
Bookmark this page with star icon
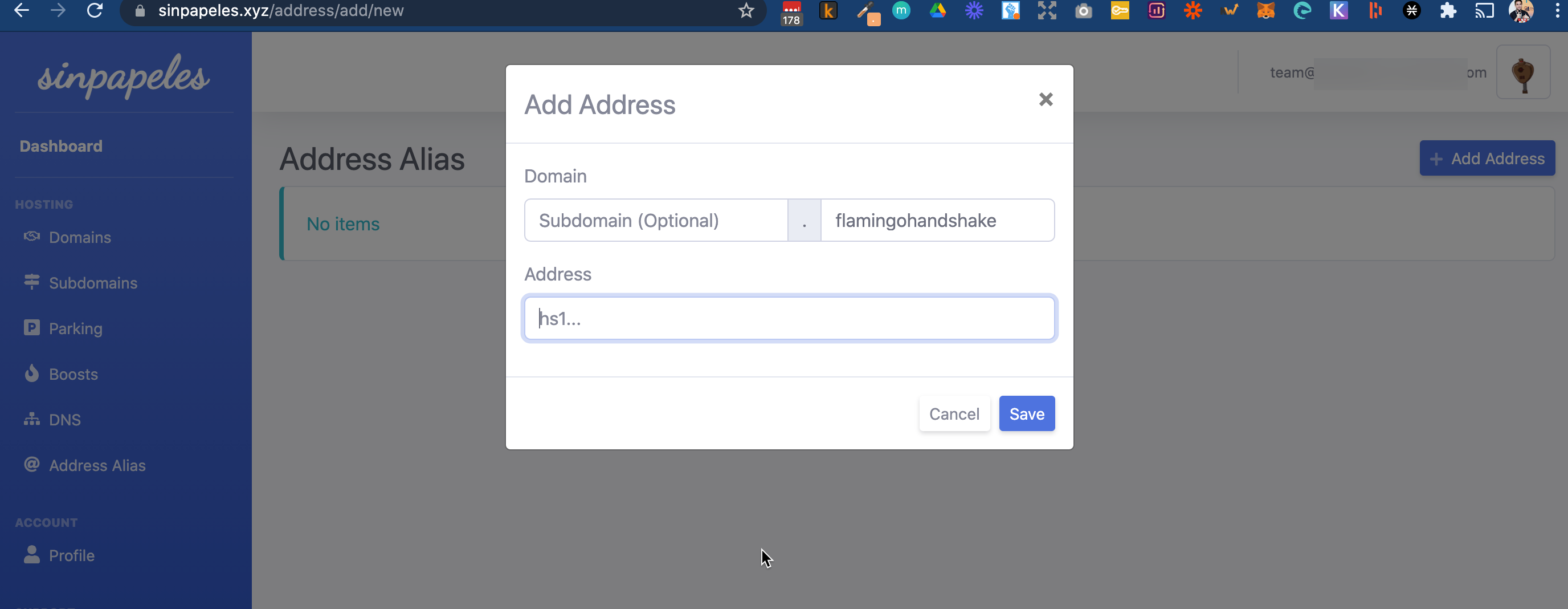pos(746,11)
